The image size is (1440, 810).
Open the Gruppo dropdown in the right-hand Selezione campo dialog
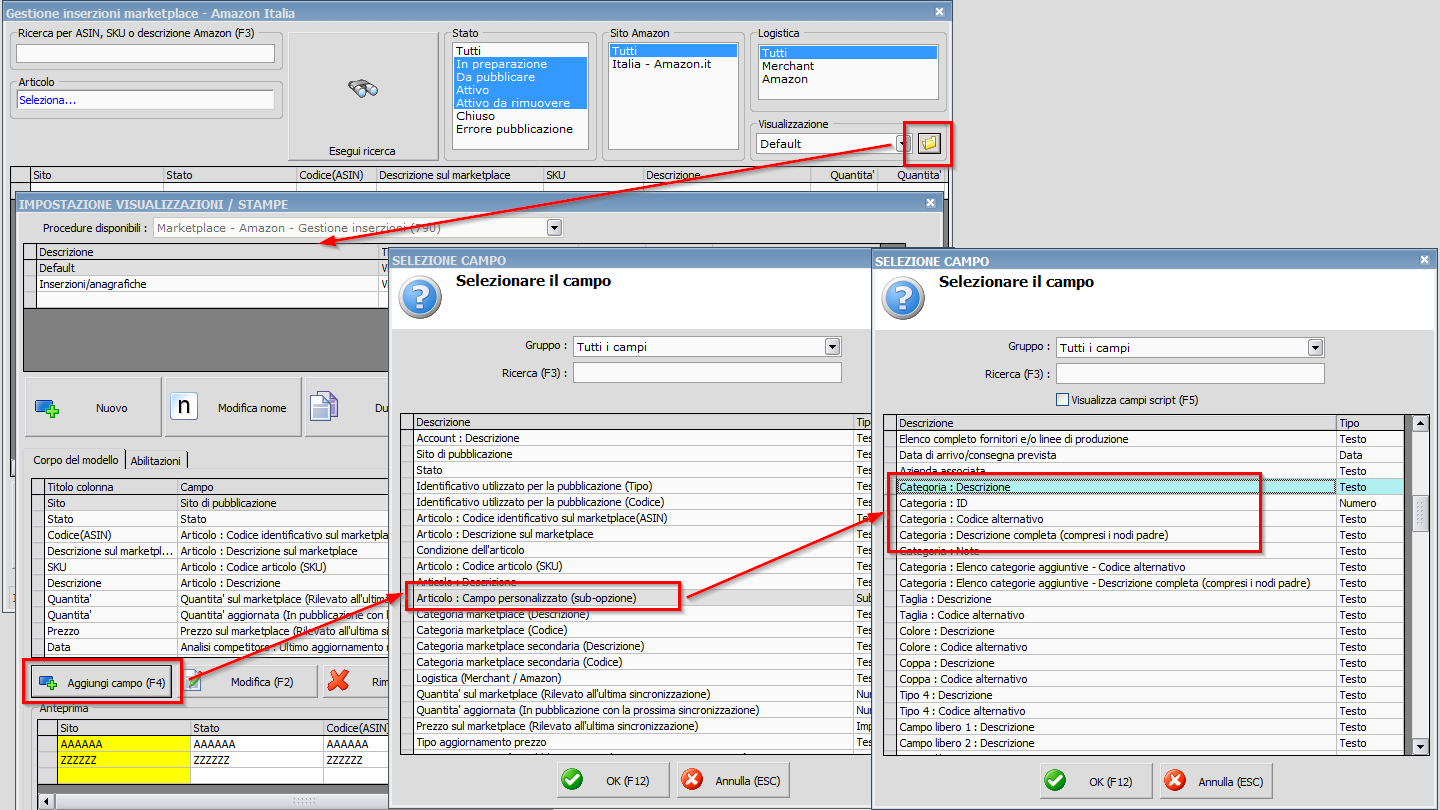tap(1315, 348)
